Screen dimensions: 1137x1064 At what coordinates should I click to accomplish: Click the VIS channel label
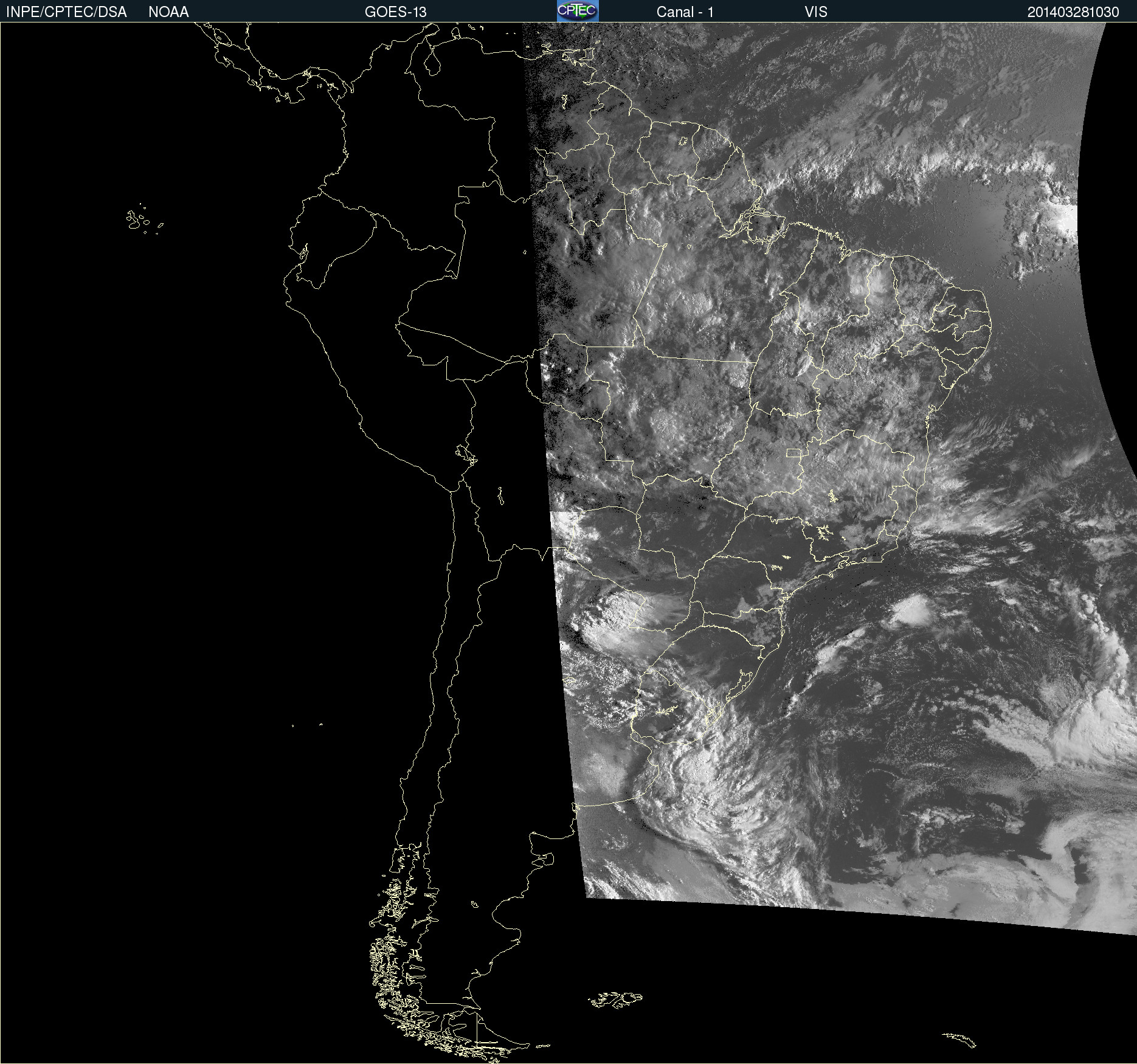(x=816, y=12)
